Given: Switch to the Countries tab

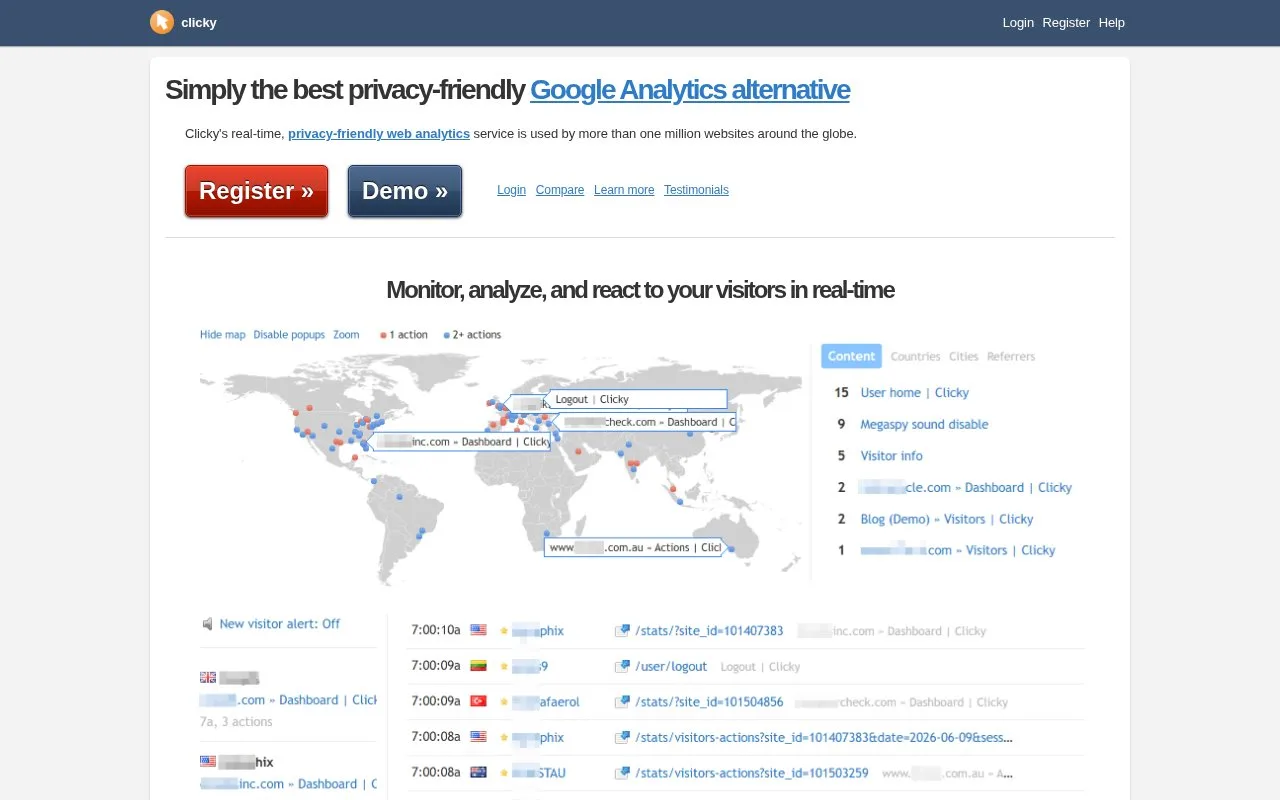Looking at the screenshot, I should point(915,357).
